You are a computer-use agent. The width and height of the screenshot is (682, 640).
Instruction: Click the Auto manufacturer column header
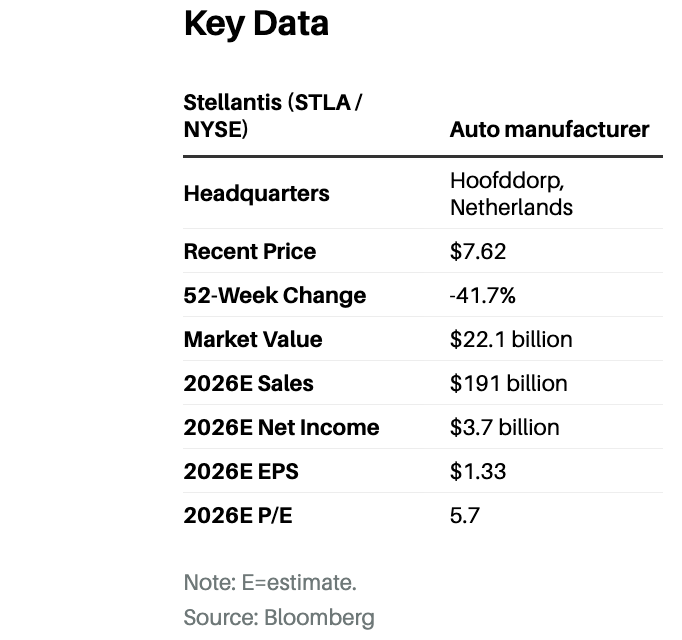[x=549, y=130]
